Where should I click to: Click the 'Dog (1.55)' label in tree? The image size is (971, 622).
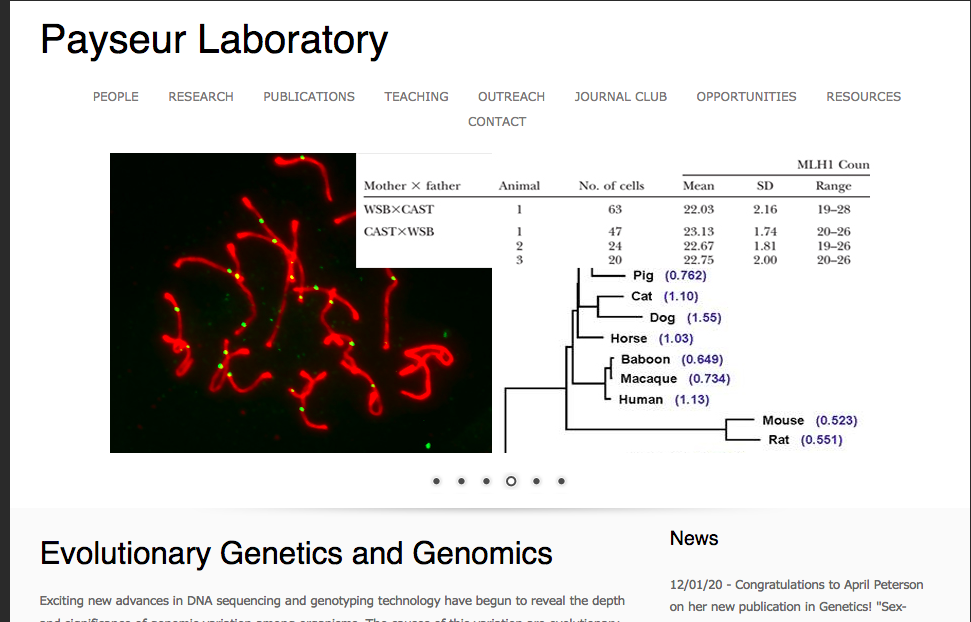(x=686, y=318)
